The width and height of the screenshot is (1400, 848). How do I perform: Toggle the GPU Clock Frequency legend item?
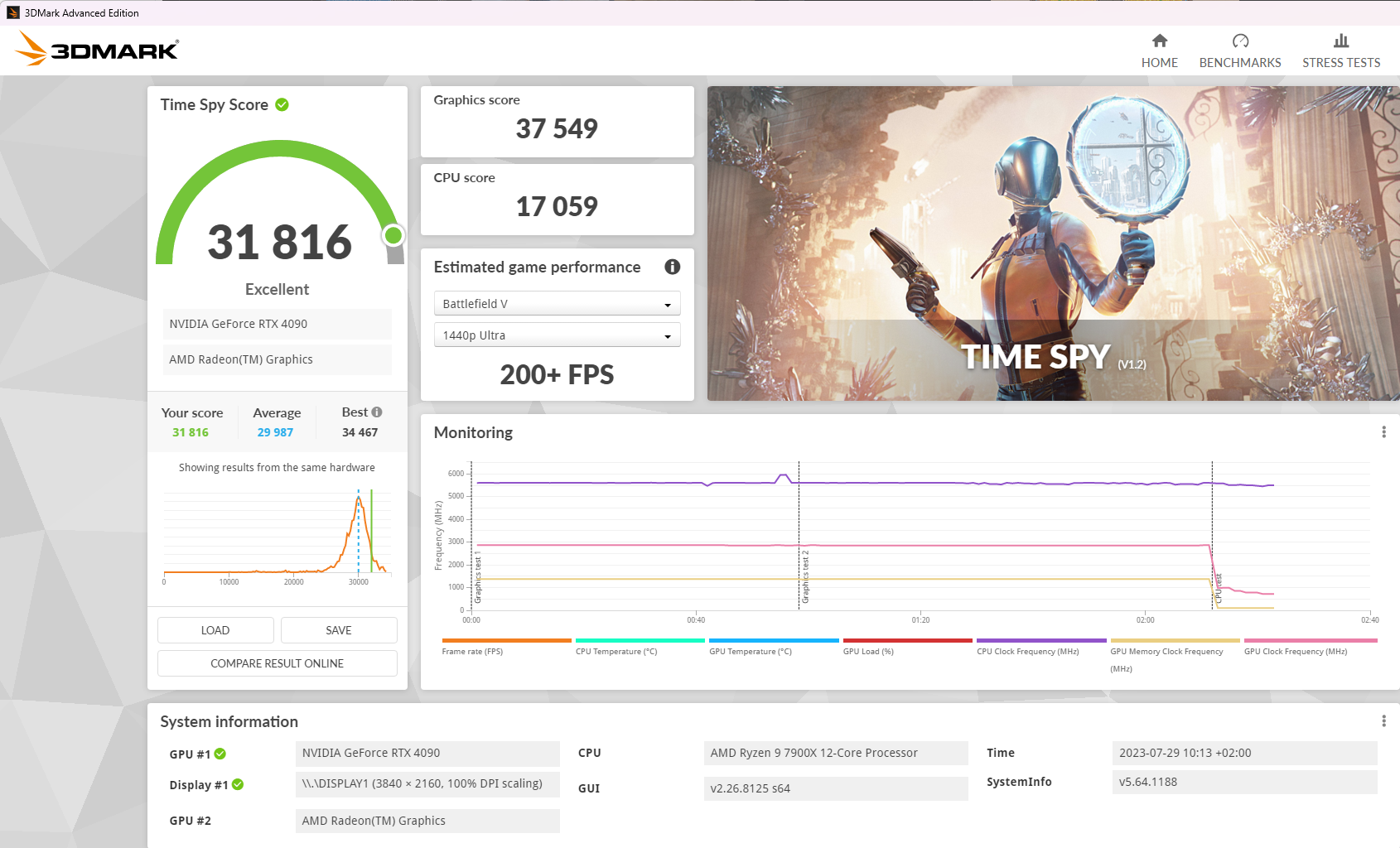pyautogui.click(x=1310, y=647)
